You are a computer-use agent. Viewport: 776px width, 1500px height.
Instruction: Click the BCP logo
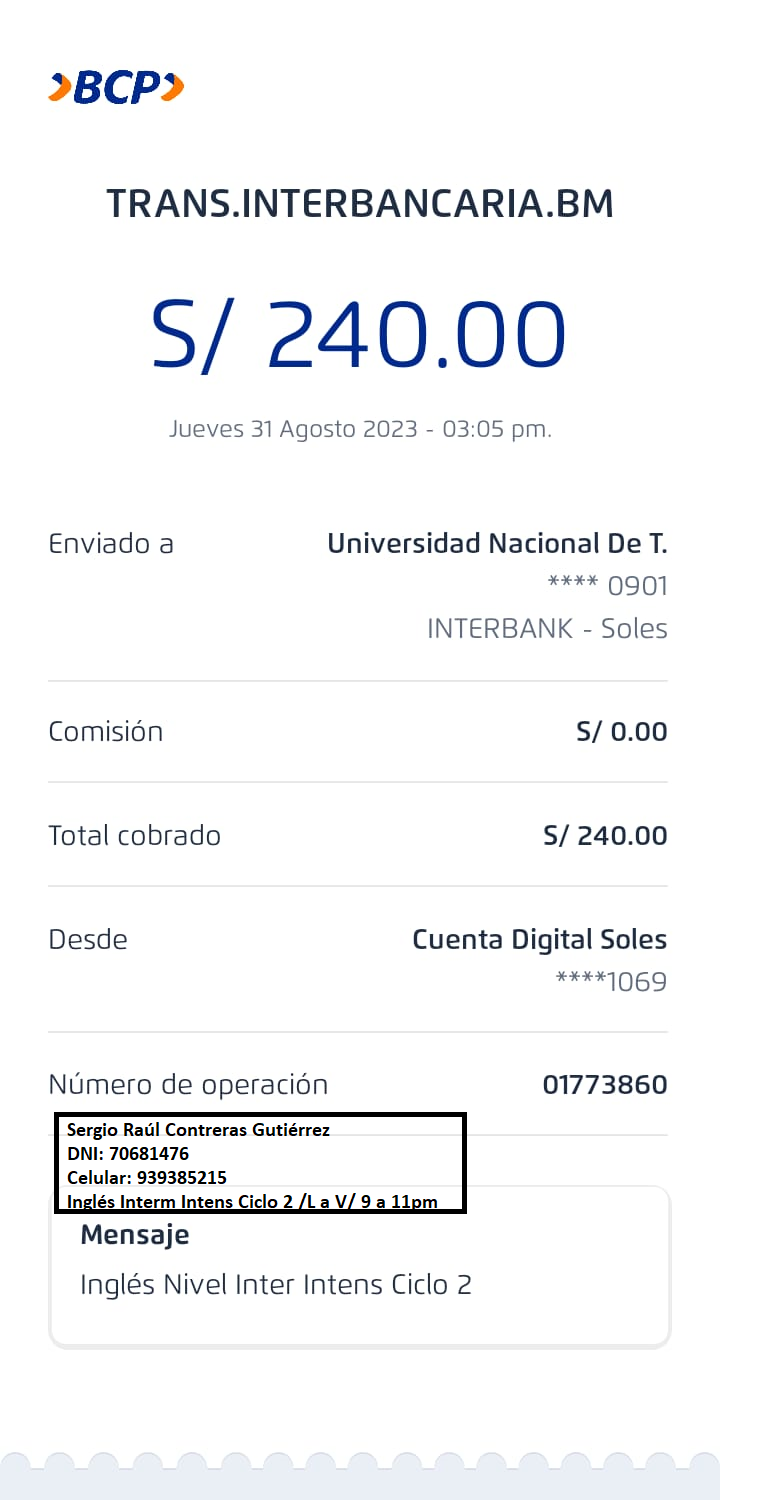tap(116, 88)
